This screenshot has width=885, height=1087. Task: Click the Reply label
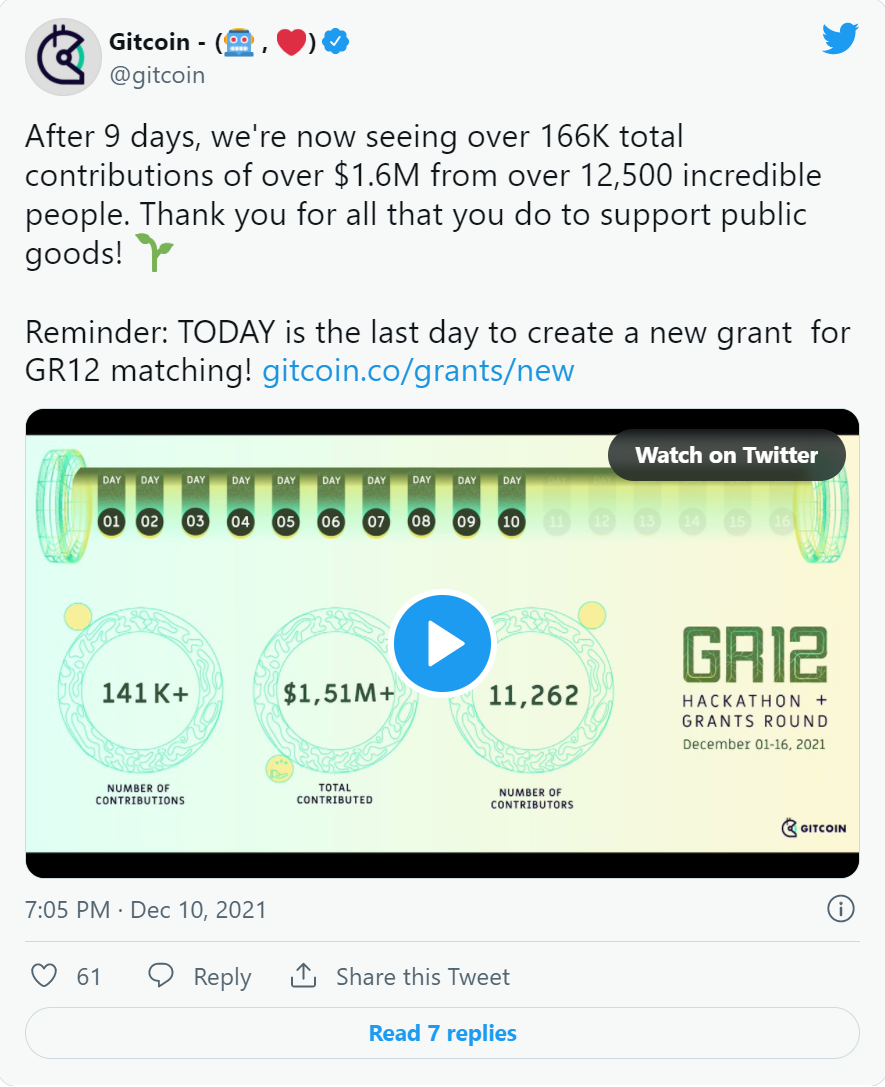tap(222, 977)
